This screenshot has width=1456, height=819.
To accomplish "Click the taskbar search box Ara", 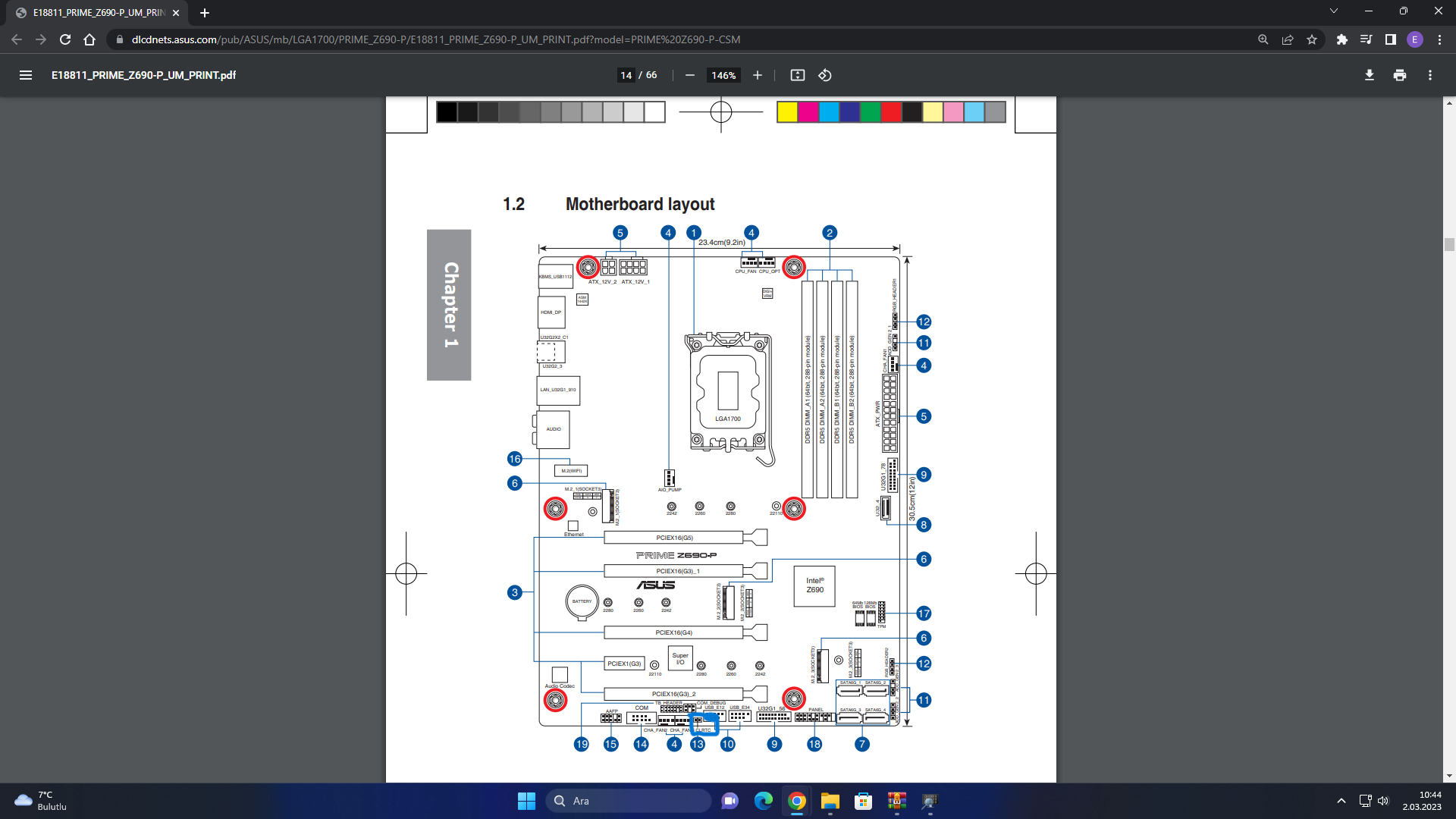I will click(629, 801).
